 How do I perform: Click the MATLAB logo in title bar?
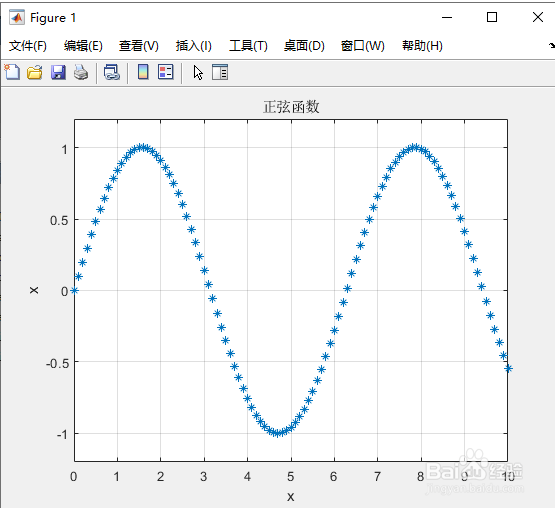coord(17,17)
